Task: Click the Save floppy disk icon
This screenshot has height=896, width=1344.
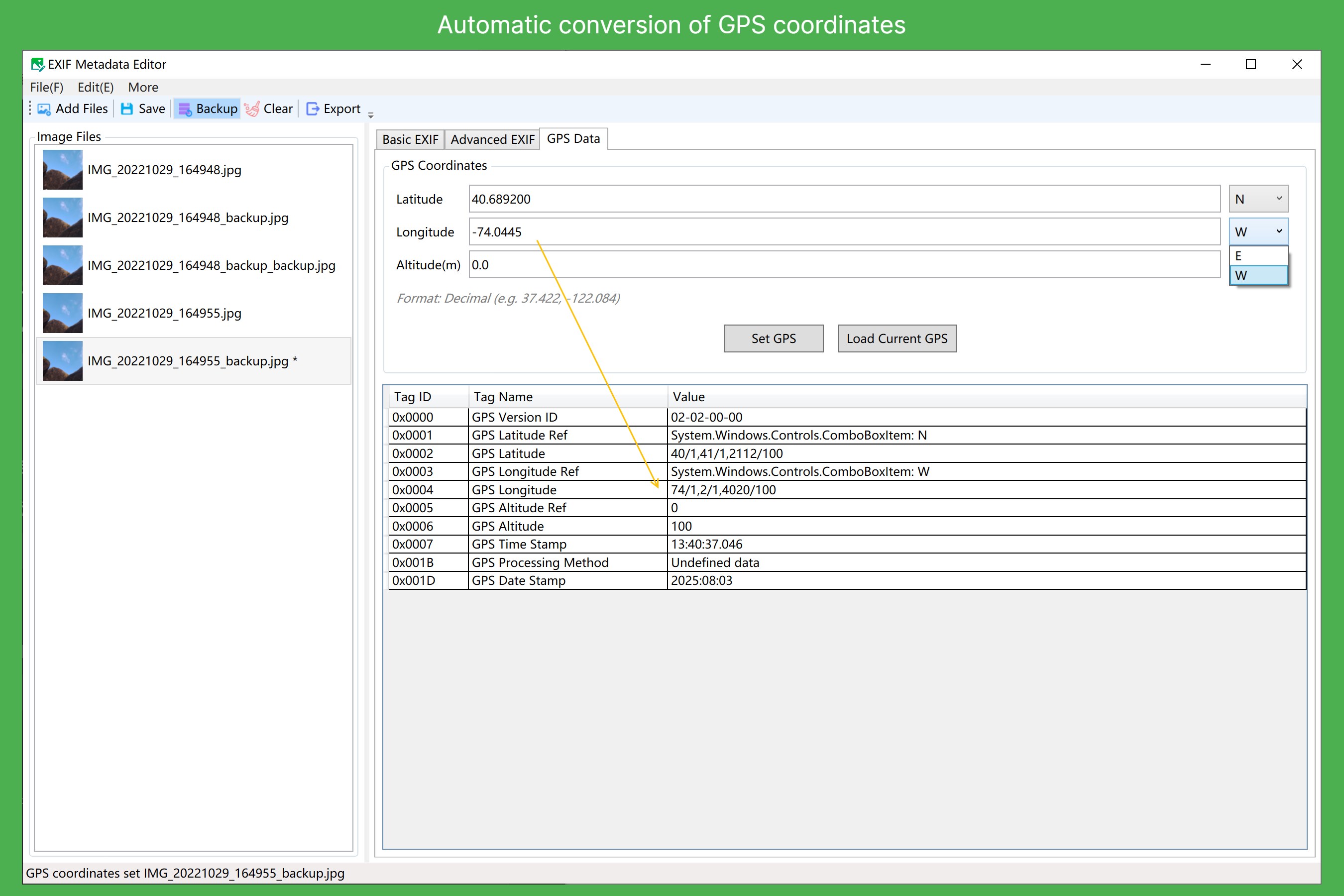Action: [x=127, y=109]
